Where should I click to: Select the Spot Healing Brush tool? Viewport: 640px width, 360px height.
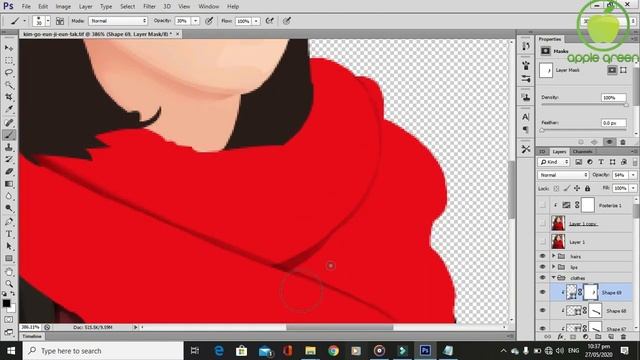point(9,122)
